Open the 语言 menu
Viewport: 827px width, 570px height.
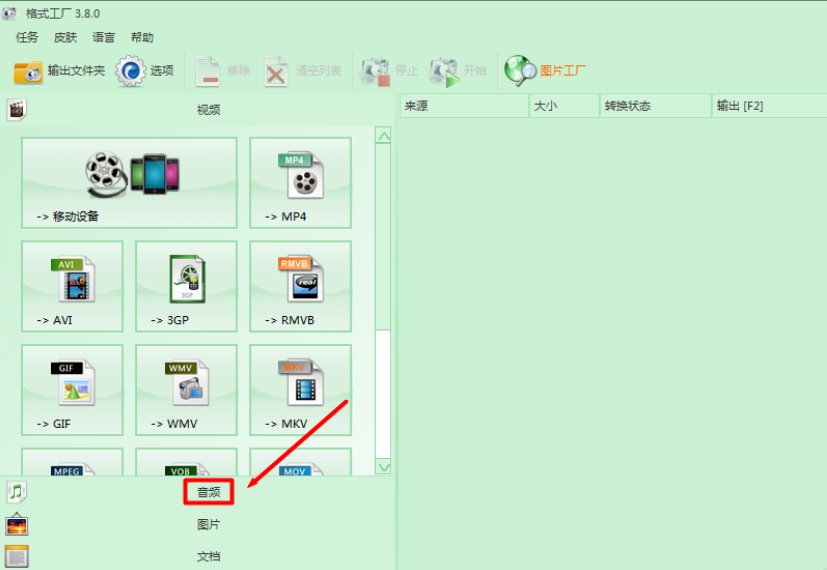point(103,37)
